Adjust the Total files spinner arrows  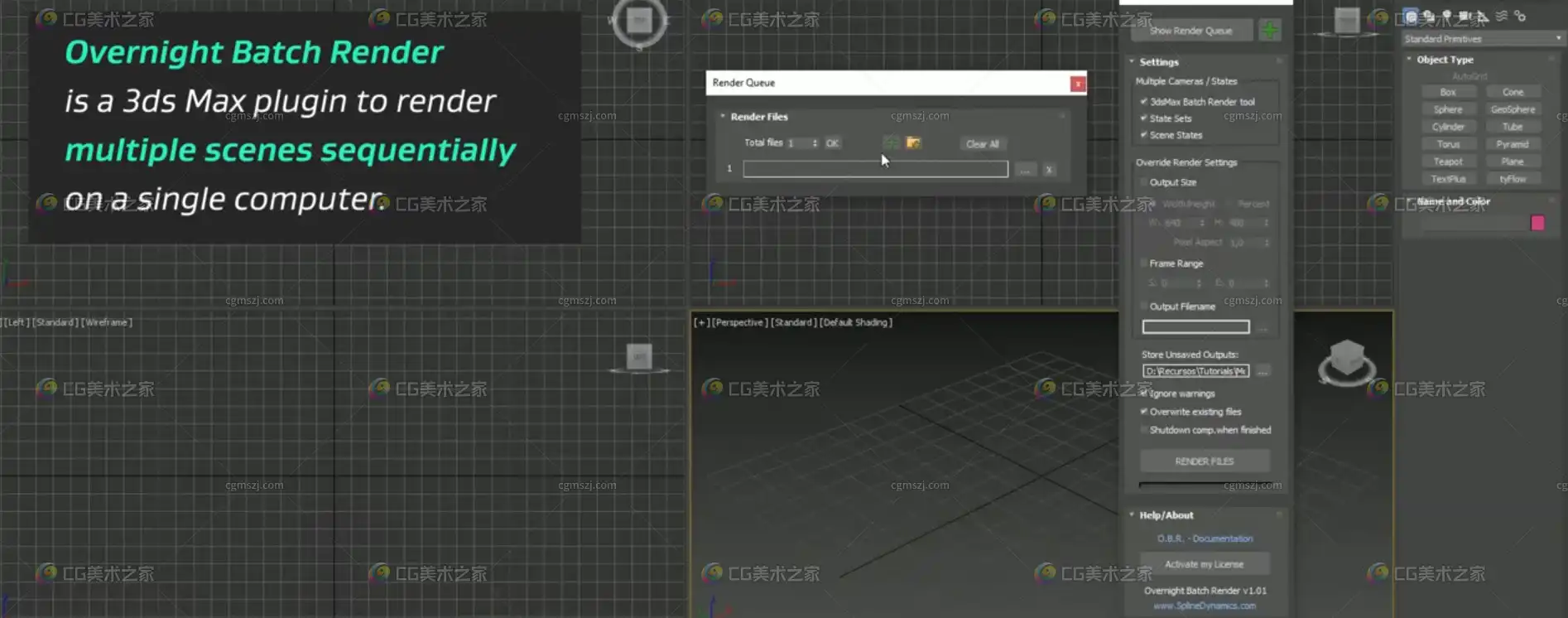click(x=815, y=143)
